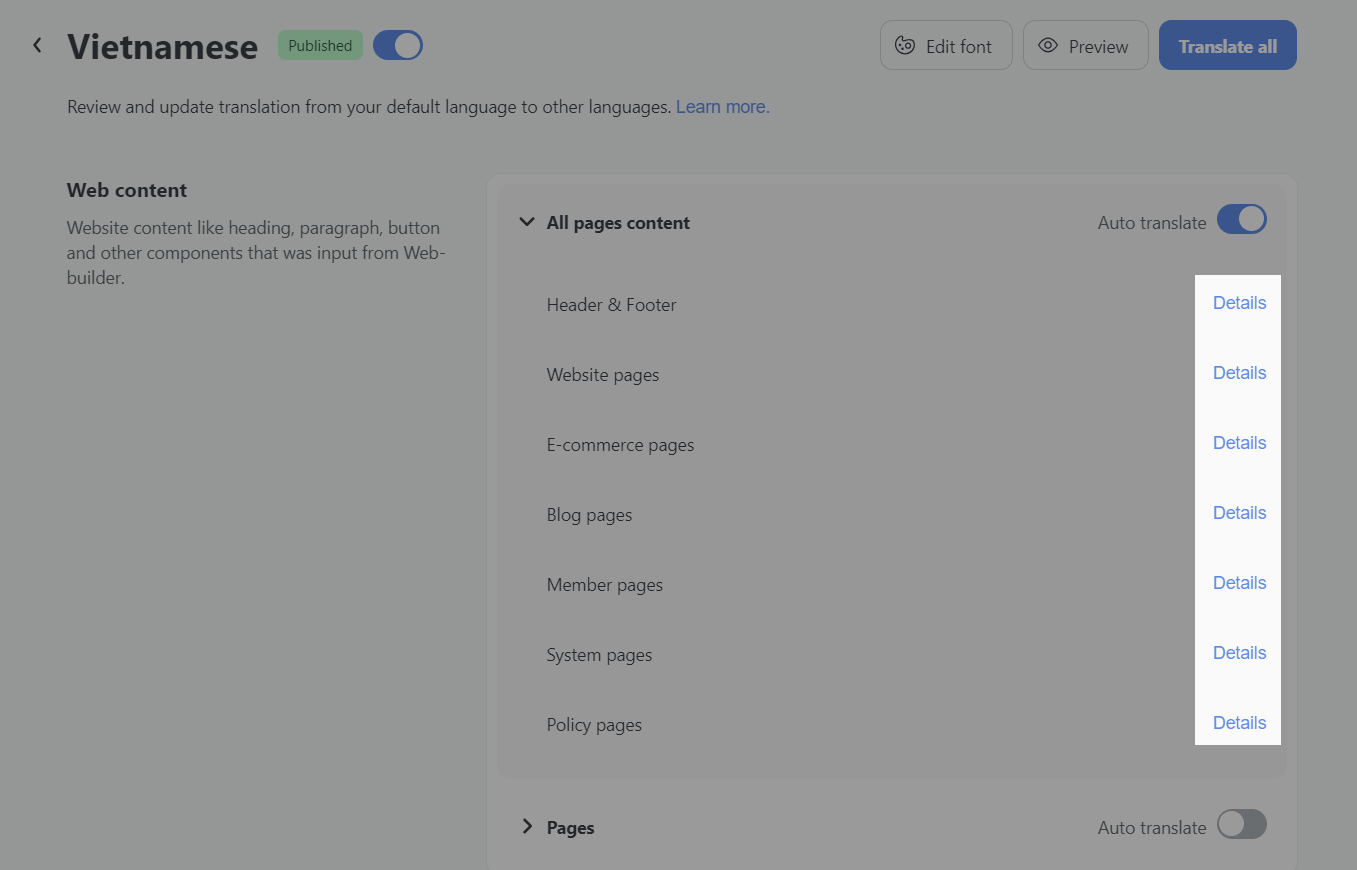Select the System pages row label
The height and width of the screenshot is (870, 1357).
click(x=599, y=655)
